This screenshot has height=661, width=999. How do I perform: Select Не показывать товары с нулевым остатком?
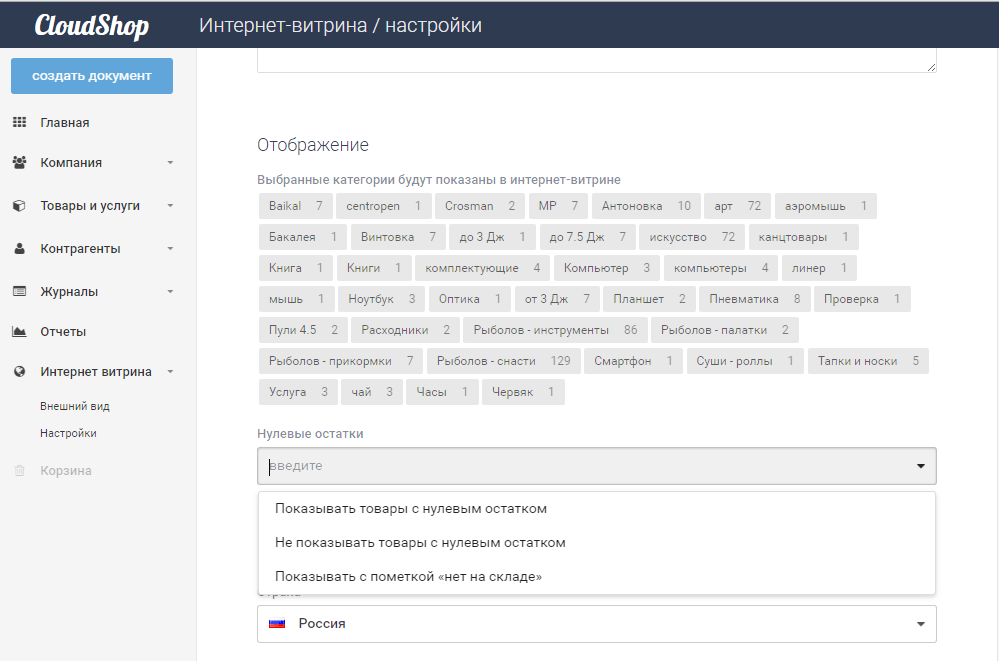597,542
